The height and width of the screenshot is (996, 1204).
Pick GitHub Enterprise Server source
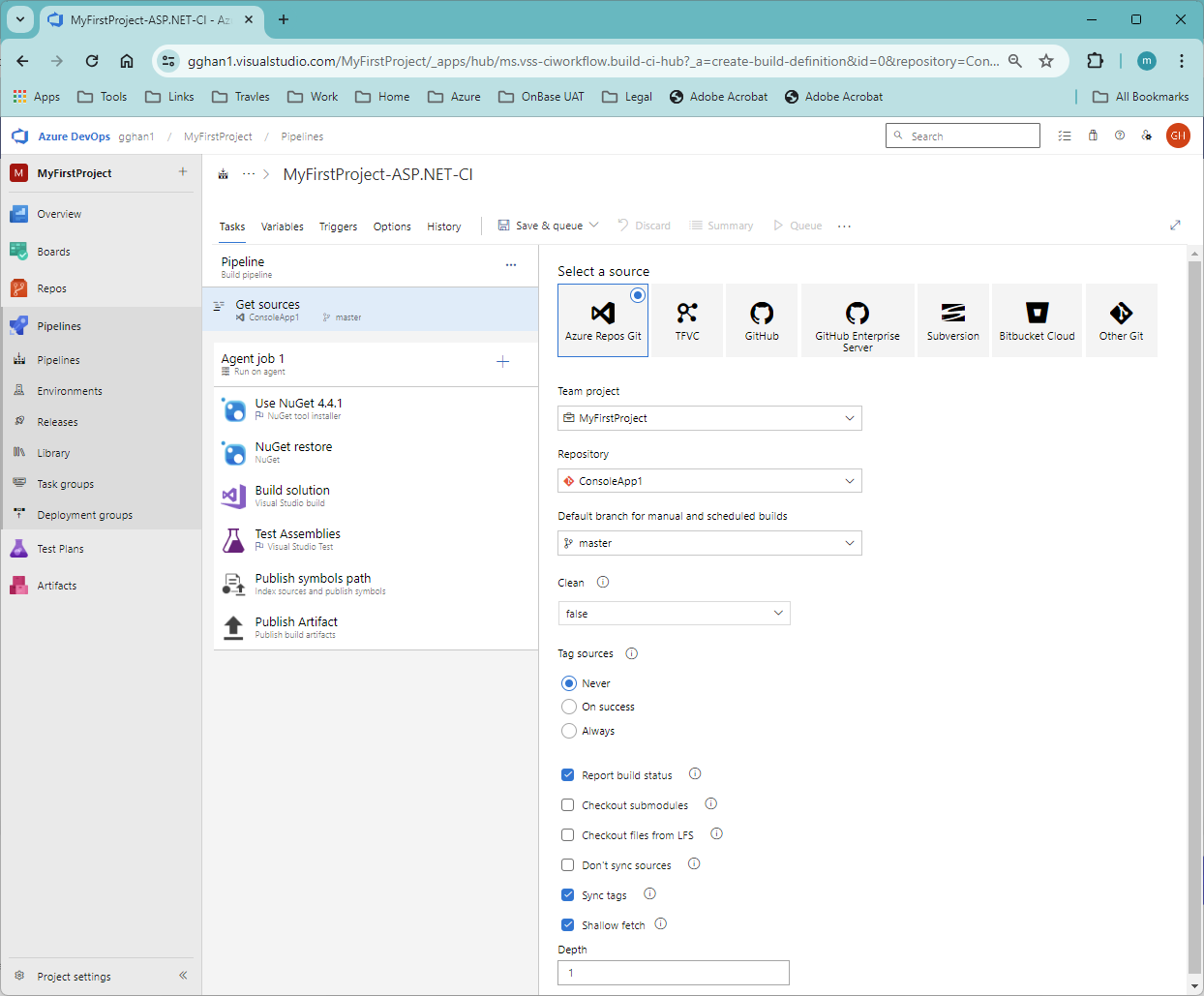[857, 319]
